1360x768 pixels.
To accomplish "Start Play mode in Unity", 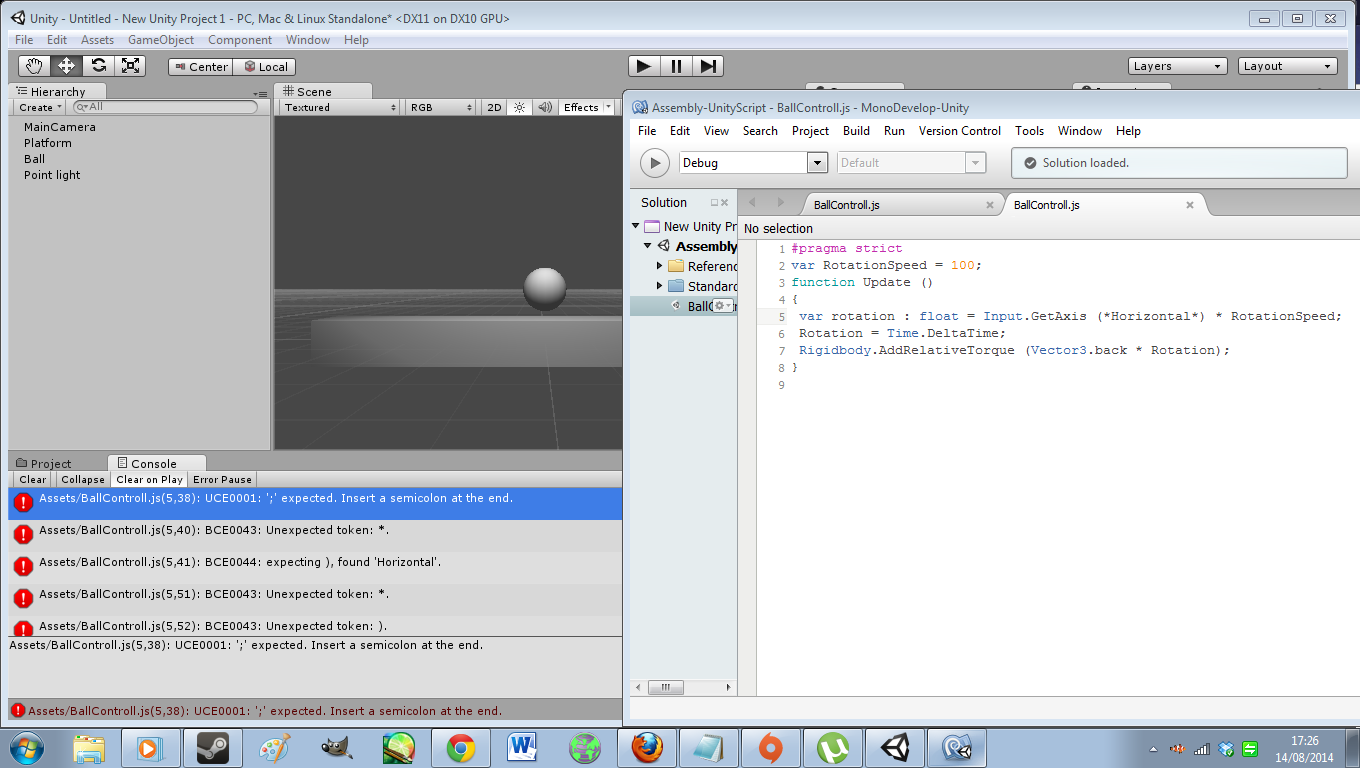I will tap(644, 66).
